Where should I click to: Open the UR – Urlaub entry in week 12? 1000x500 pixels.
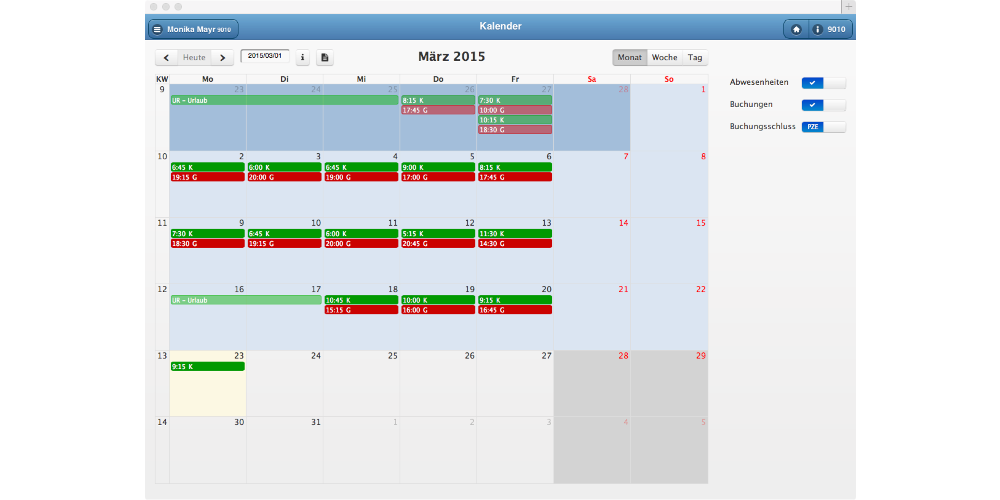pyautogui.click(x=246, y=300)
